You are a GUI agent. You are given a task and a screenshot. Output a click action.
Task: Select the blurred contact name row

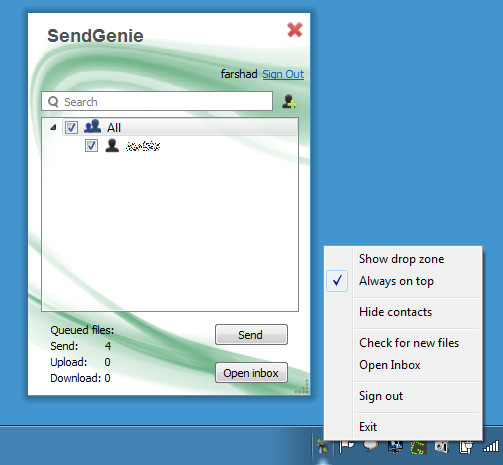(143, 146)
